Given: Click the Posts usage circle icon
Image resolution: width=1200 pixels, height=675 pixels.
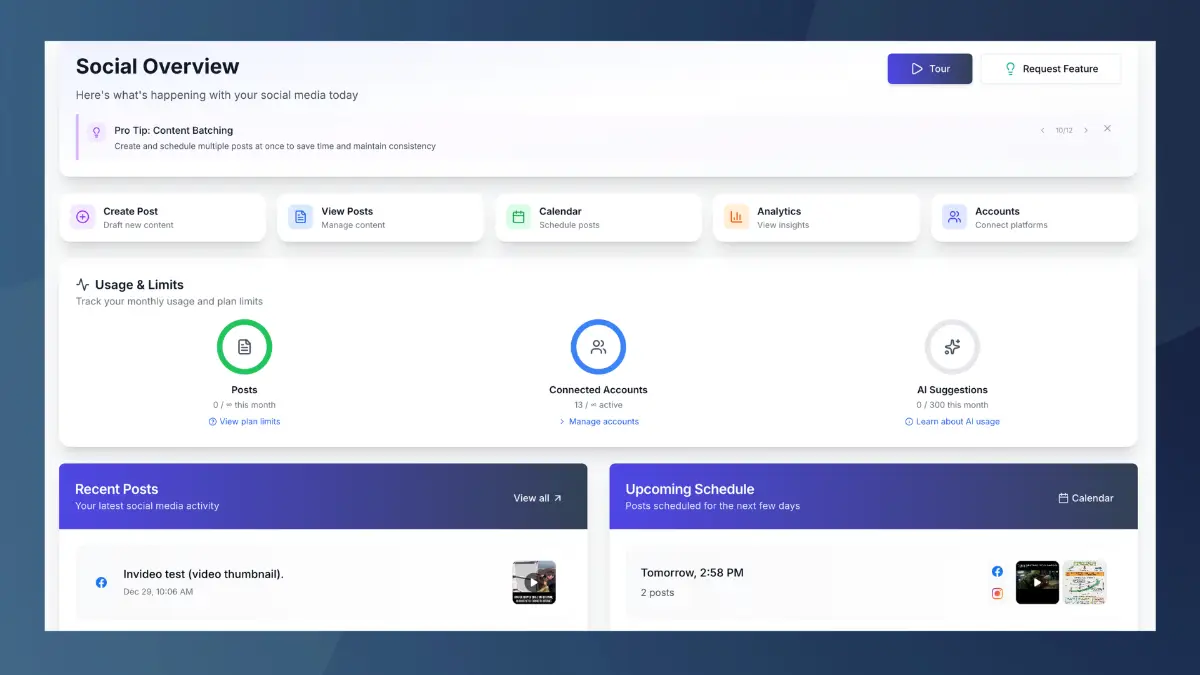Looking at the screenshot, I should tap(244, 347).
